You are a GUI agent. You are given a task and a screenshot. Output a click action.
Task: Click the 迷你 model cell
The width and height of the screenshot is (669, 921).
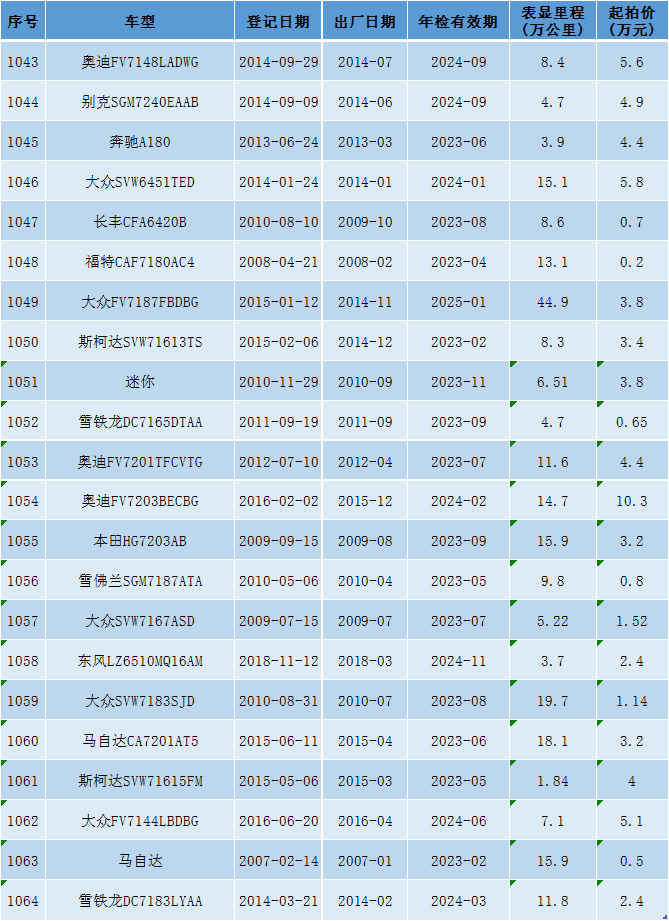[140, 381]
